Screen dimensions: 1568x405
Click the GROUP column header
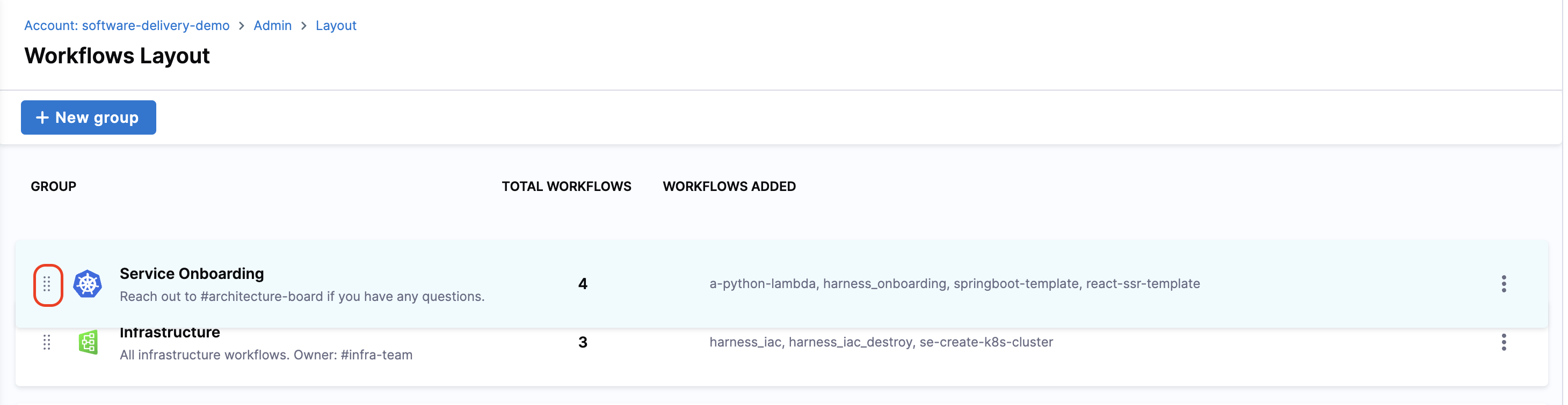54,187
